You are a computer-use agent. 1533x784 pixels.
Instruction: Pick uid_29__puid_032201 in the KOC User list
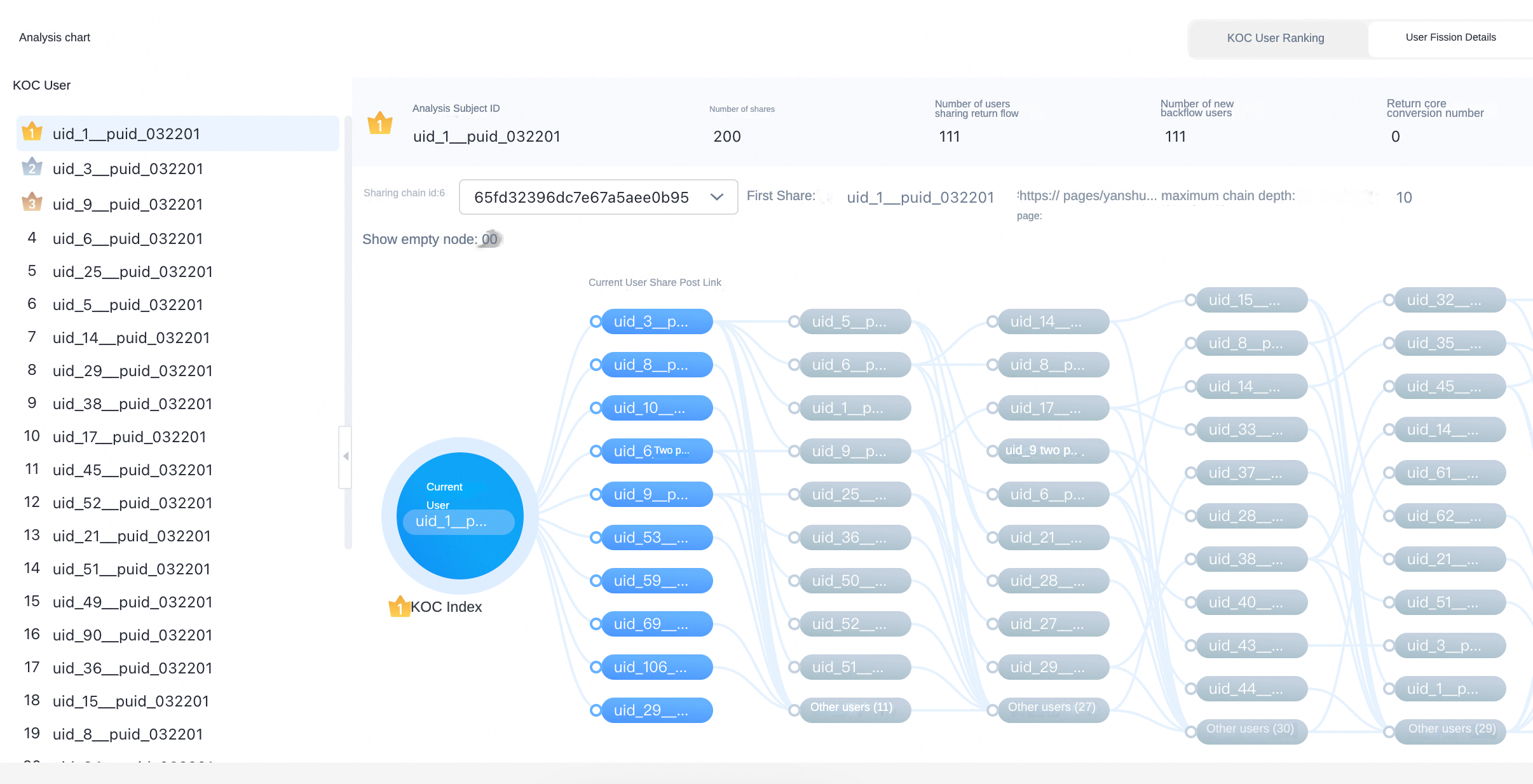[178, 371]
